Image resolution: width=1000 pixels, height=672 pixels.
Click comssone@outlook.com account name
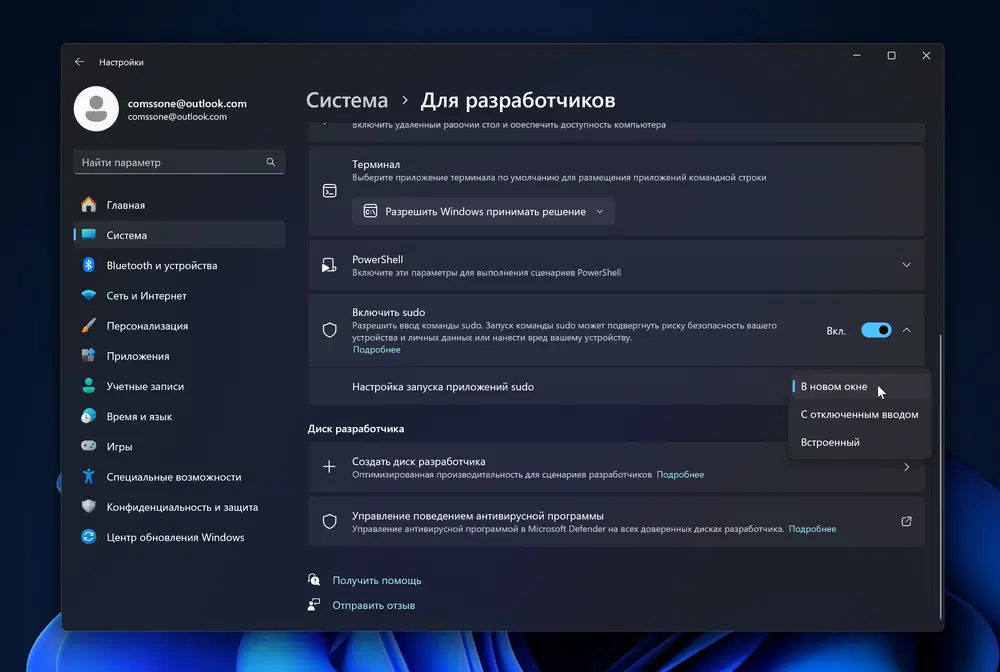(187, 103)
